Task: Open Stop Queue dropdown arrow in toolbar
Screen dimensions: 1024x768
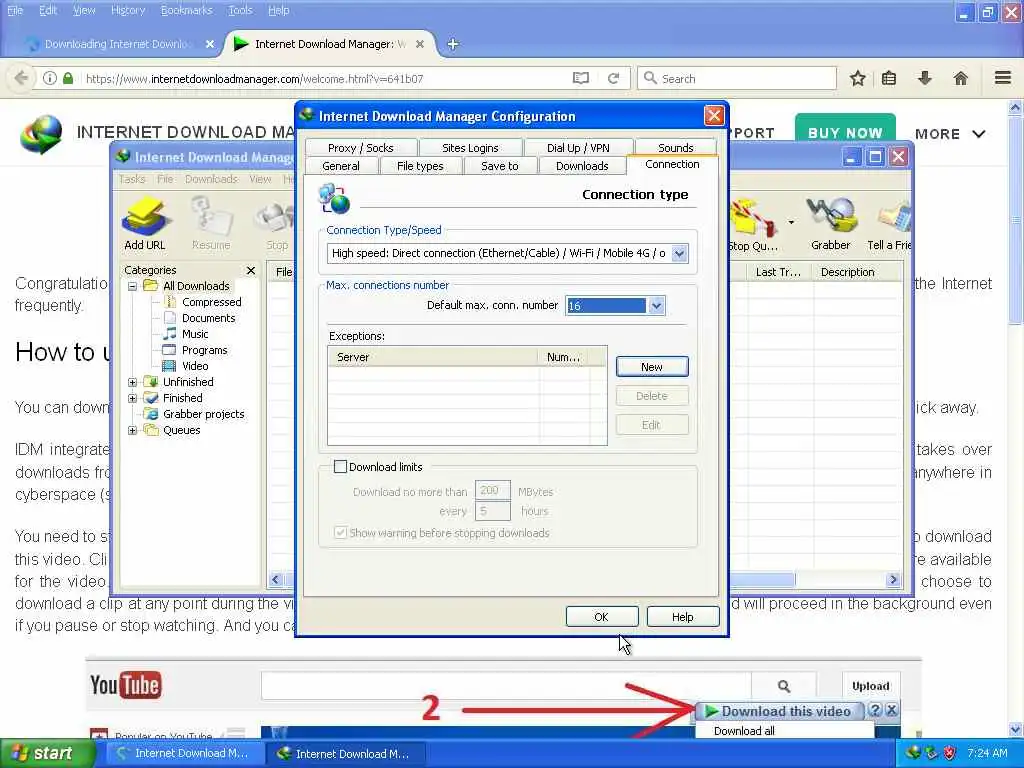Action: pos(791,222)
